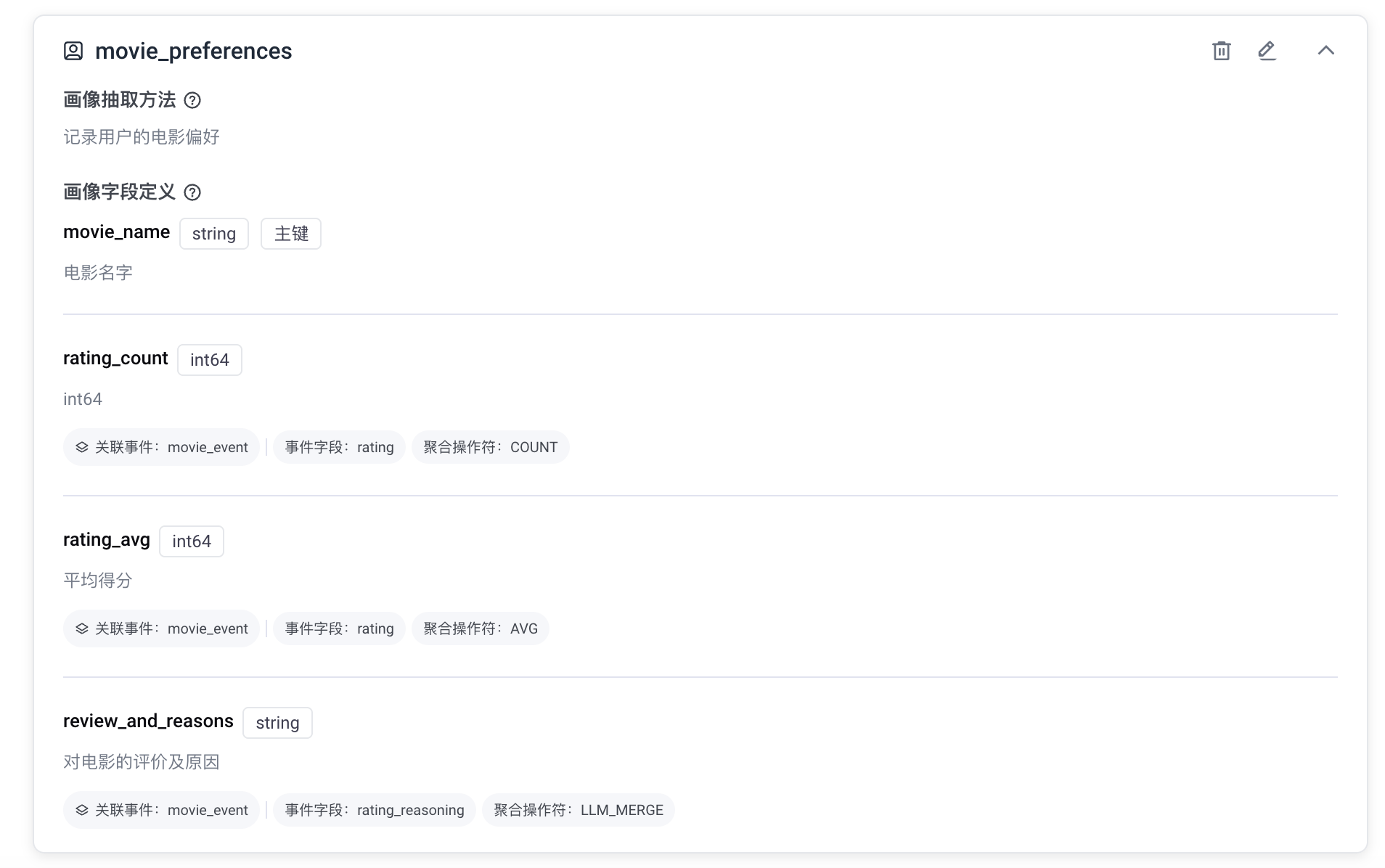Click the int64 type tag on rating_count
This screenshot has height=868, width=1385.
(x=209, y=360)
